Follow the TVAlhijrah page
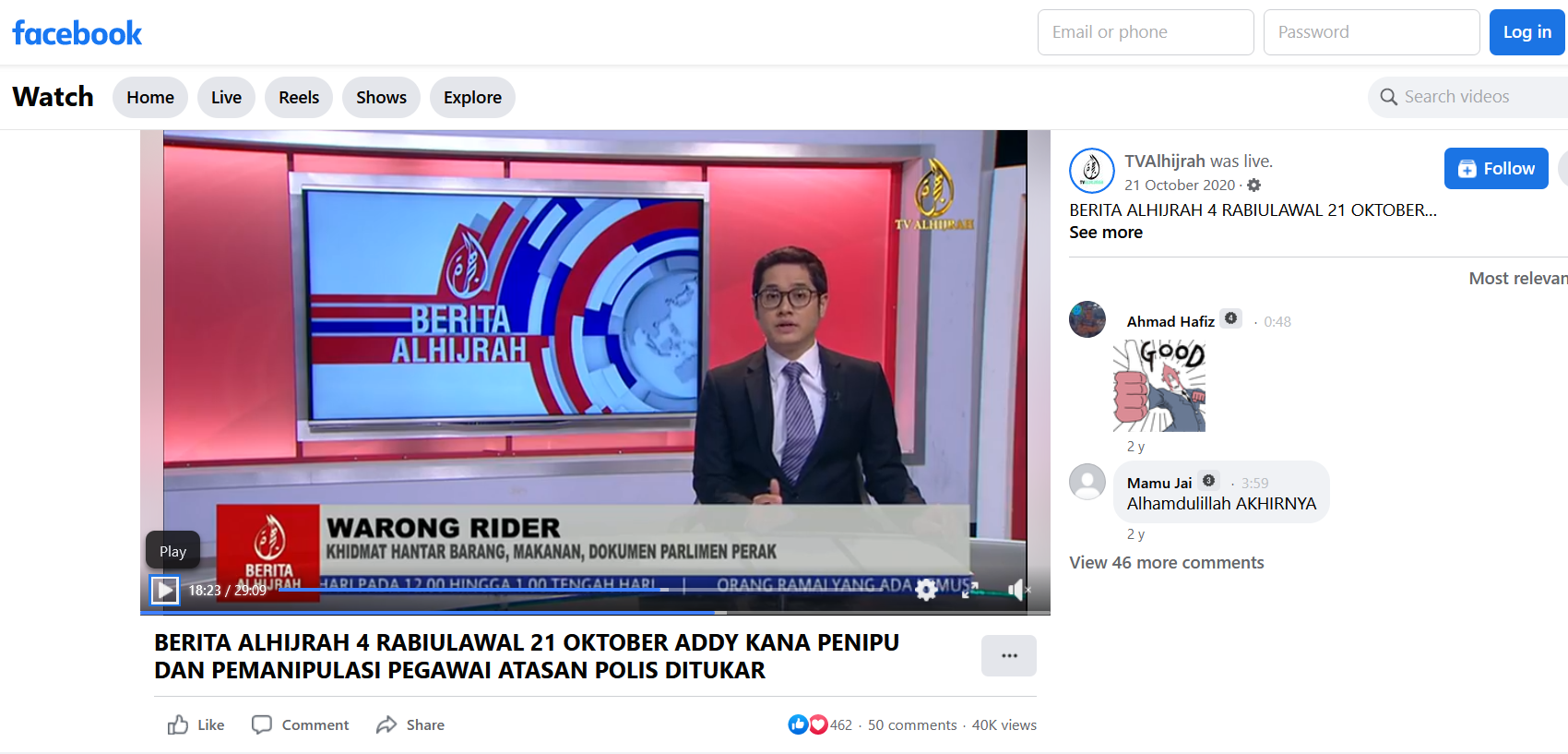Viewport: 1568px width, 754px height. click(x=1495, y=169)
